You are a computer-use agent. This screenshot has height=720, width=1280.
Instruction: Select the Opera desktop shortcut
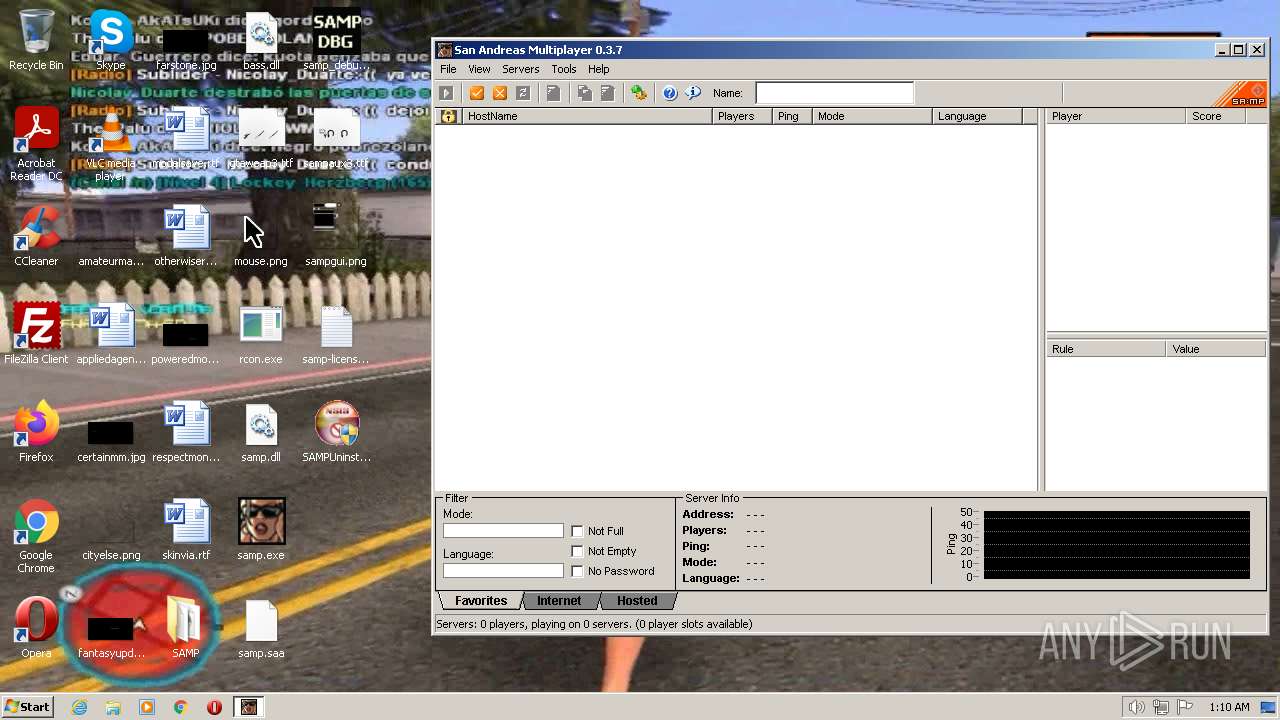point(36,628)
